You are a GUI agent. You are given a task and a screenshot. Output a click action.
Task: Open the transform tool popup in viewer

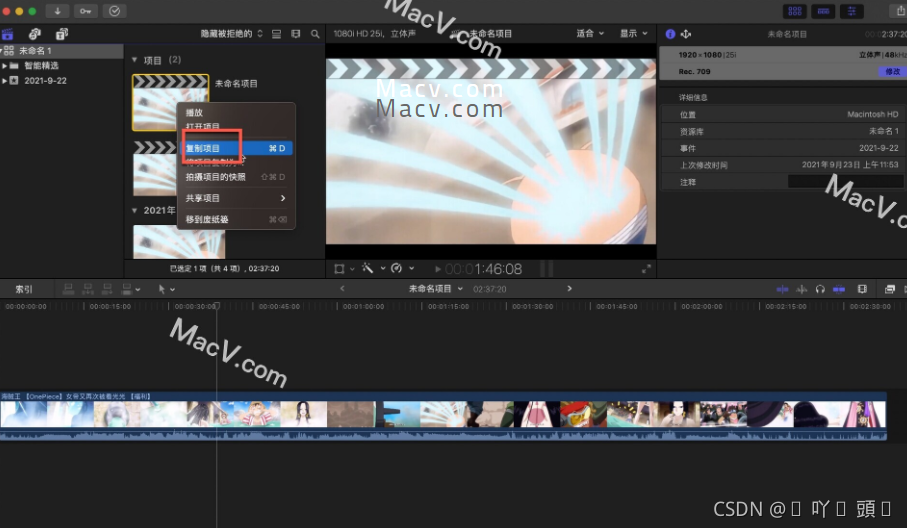pos(344,269)
